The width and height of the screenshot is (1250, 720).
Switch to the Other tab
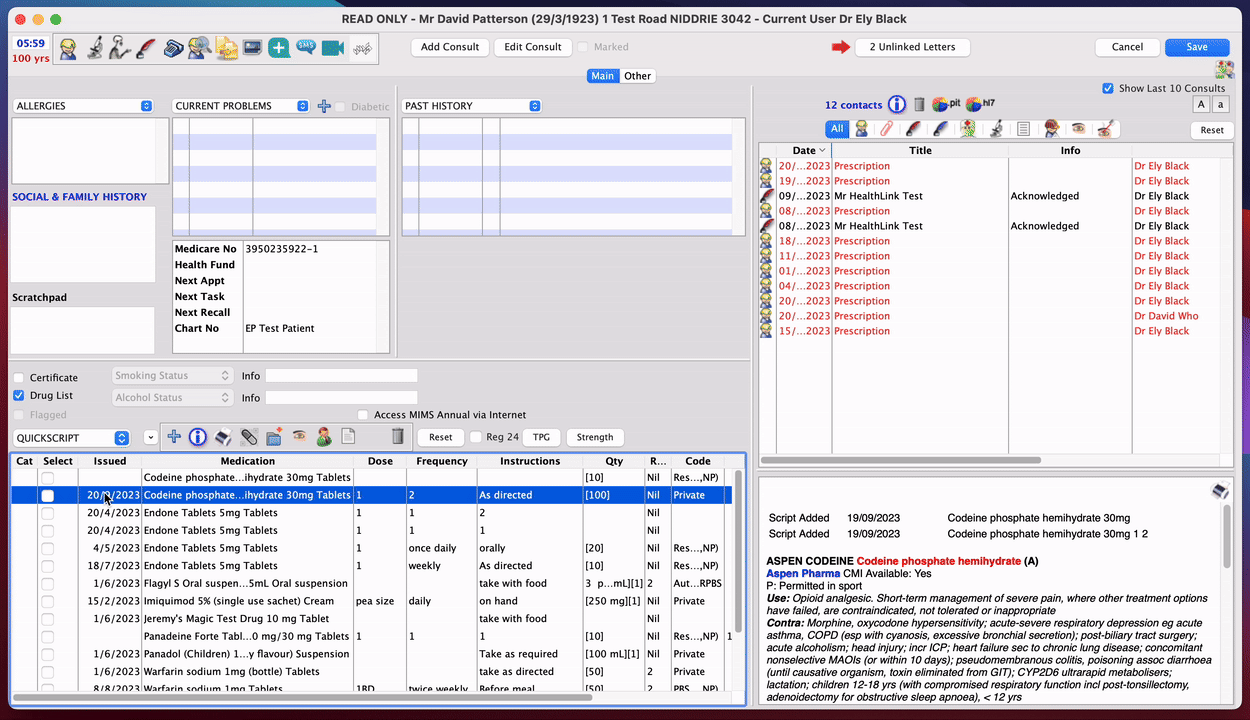[x=637, y=75]
